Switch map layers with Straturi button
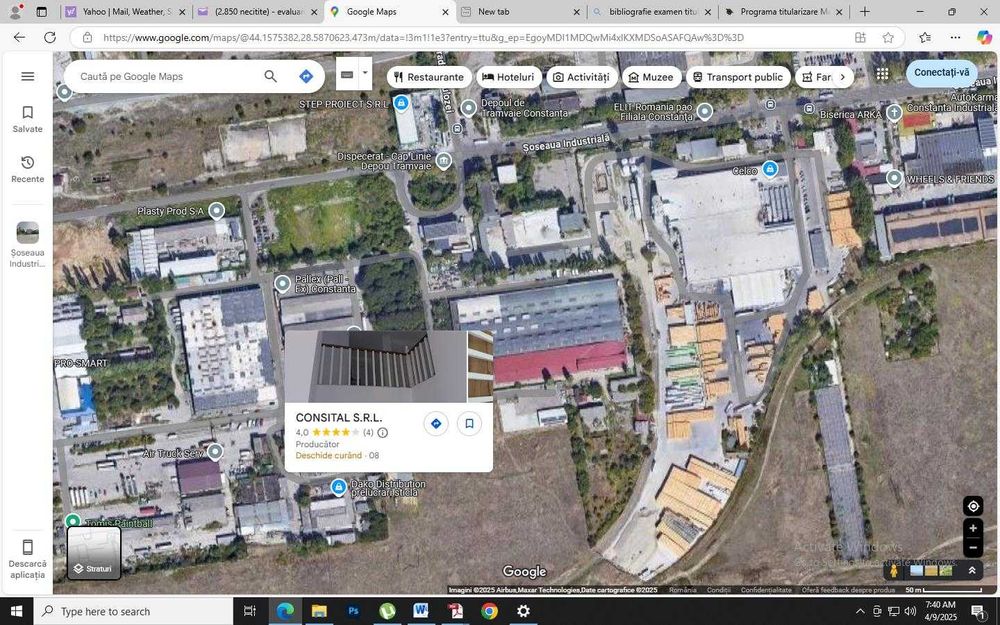Viewport: 1000px width, 625px height. point(94,553)
